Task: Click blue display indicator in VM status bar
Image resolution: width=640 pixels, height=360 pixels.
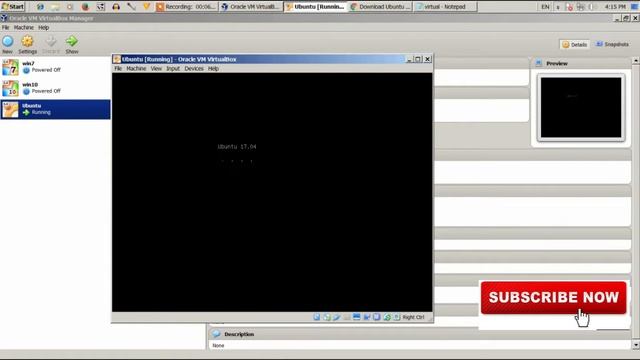Action: tap(356, 317)
